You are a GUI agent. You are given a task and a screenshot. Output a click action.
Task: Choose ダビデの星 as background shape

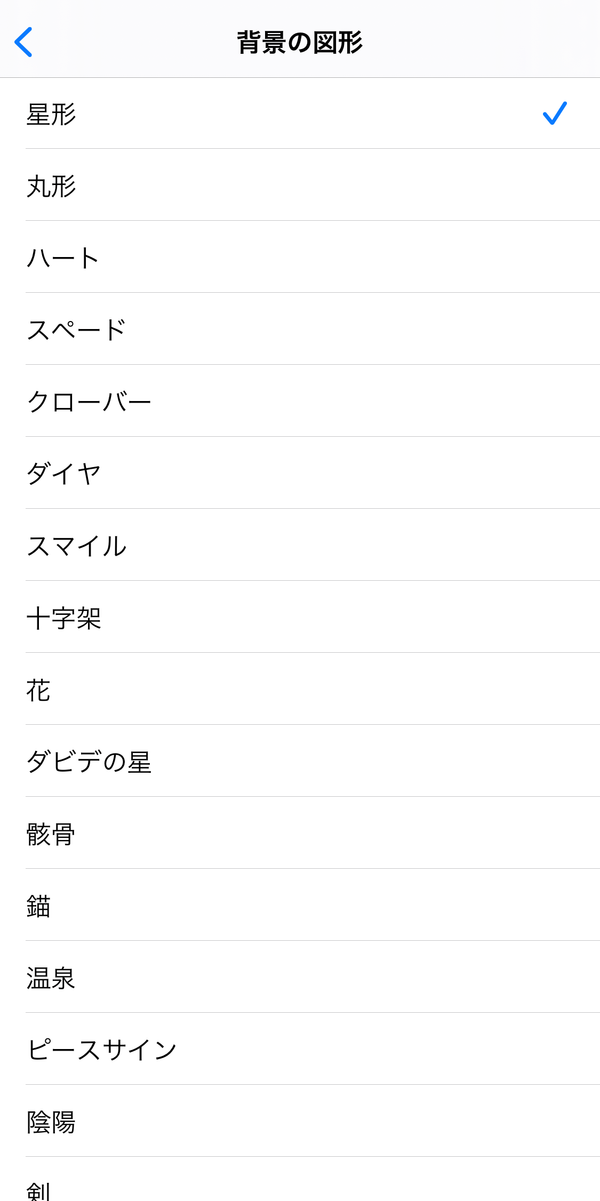[x=300, y=762]
